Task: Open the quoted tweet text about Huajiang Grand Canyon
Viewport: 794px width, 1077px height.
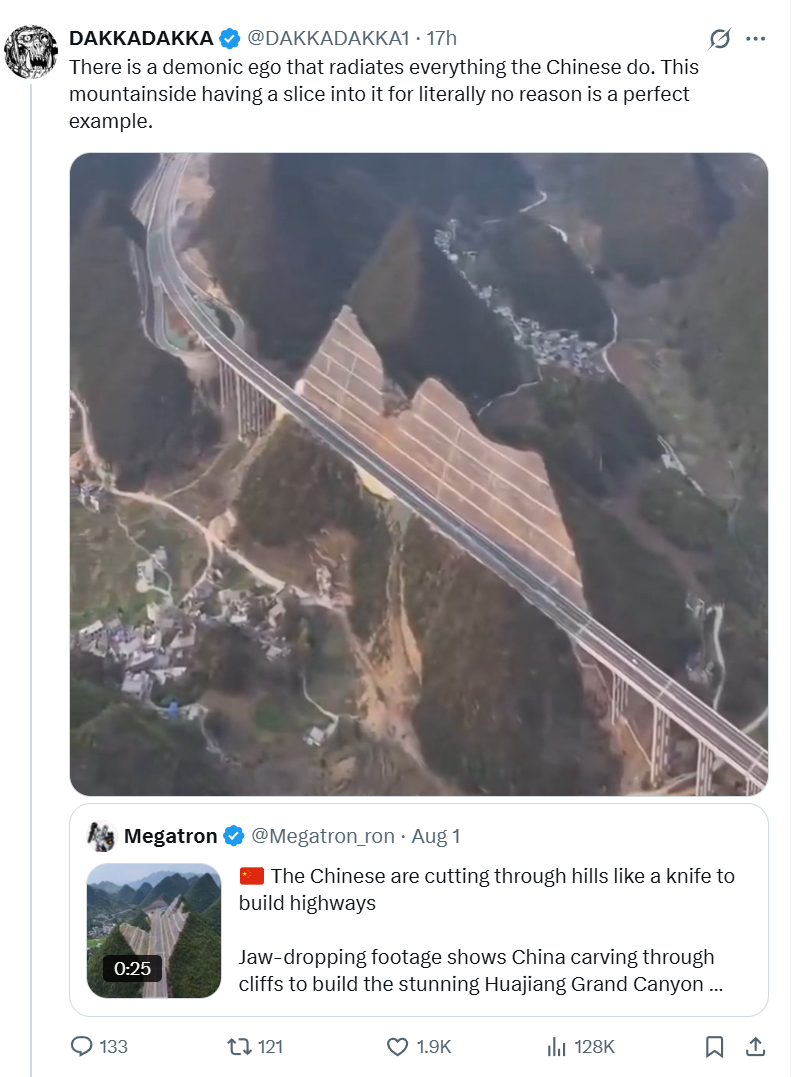Action: coord(487,930)
